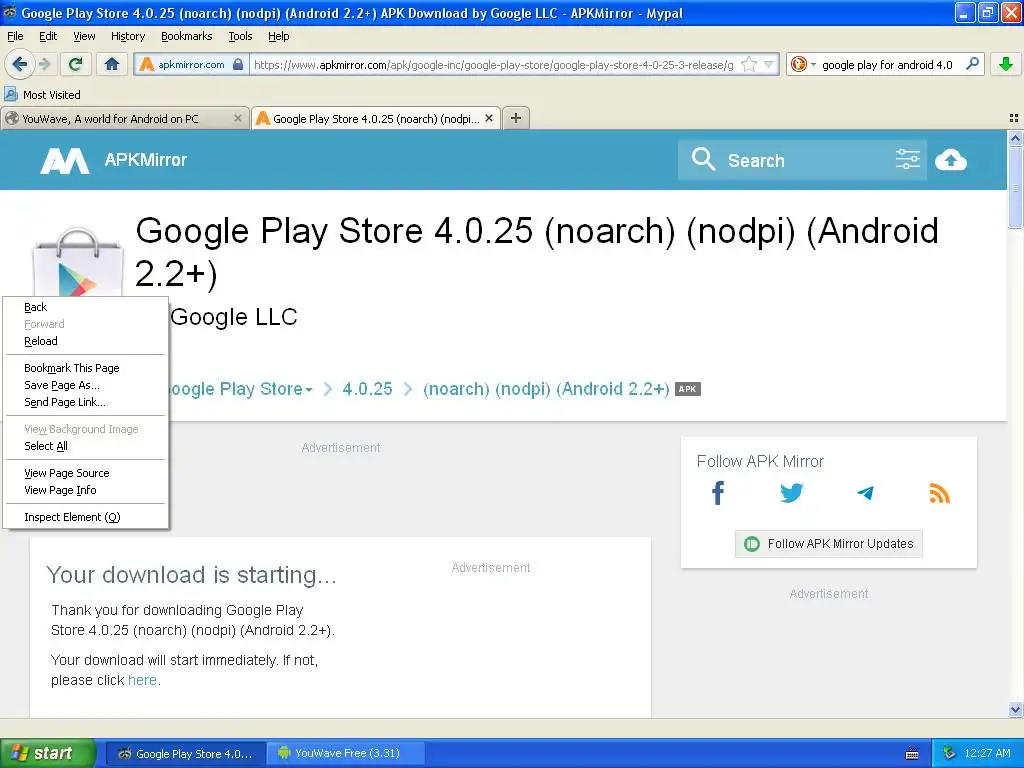Image resolution: width=1024 pixels, height=768 pixels.
Task: Click the magnifier in browser search box
Action: tap(972, 64)
